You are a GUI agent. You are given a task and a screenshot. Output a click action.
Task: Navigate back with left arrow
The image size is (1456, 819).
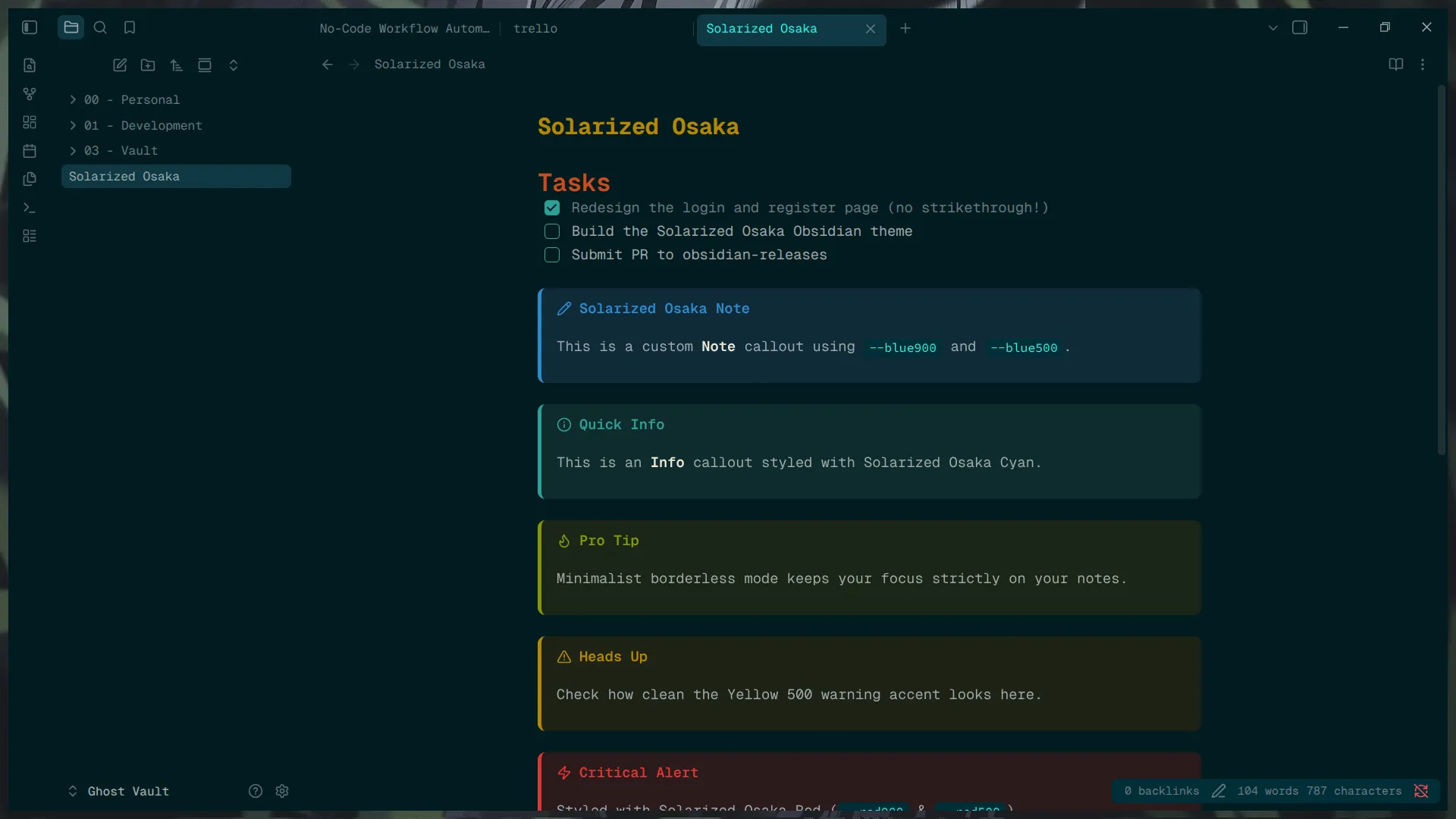(328, 64)
